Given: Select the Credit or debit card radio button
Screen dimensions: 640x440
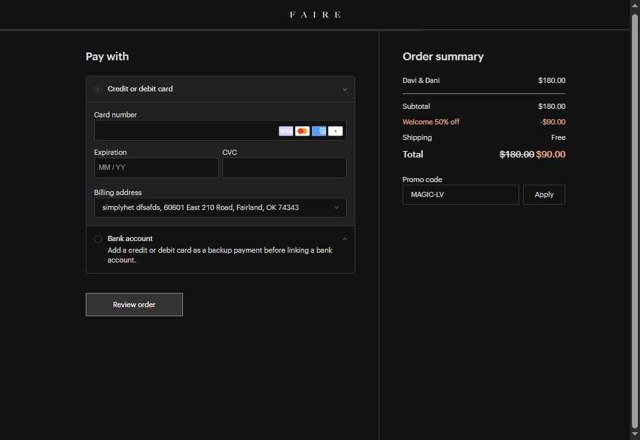Looking at the screenshot, I should click(x=98, y=89).
